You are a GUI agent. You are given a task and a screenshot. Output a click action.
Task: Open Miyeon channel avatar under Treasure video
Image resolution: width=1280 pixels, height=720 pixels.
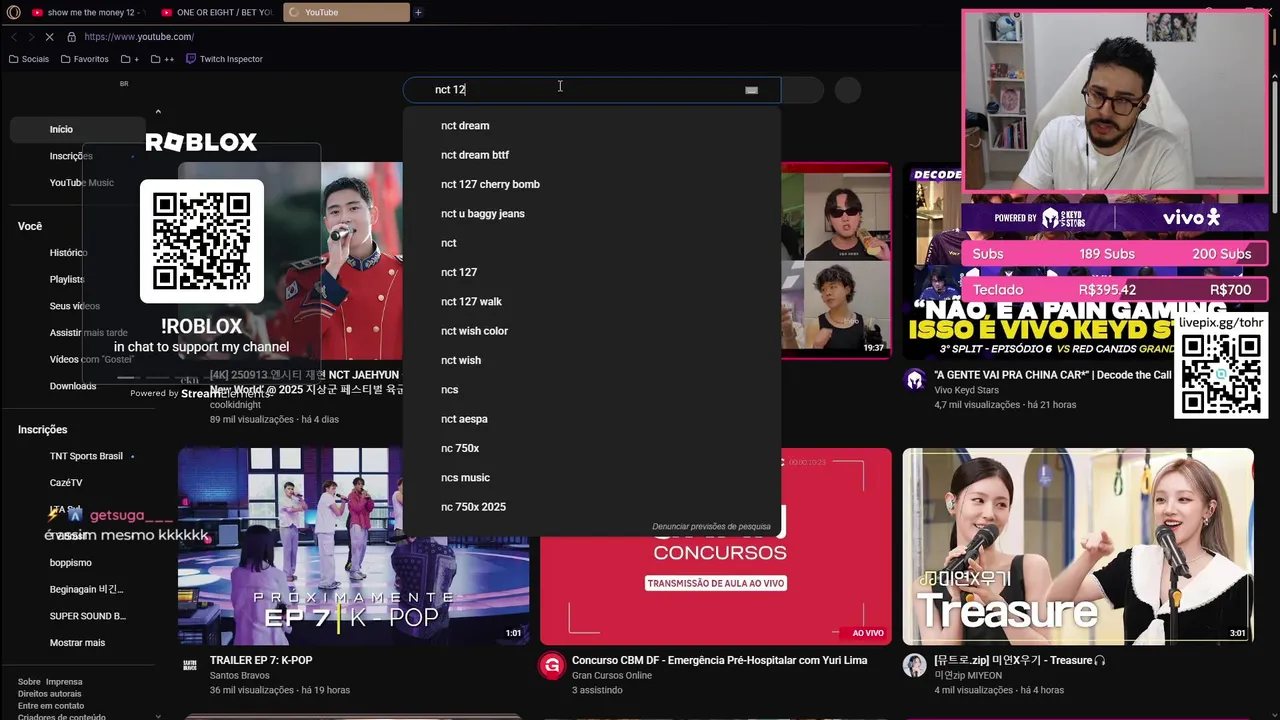click(x=915, y=665)
